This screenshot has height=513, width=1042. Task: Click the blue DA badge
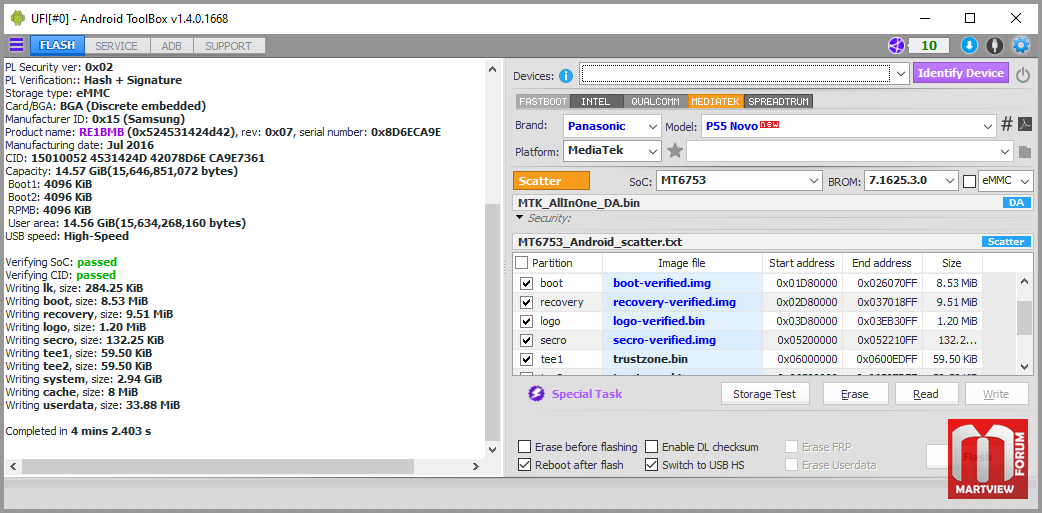[1016, 203]
